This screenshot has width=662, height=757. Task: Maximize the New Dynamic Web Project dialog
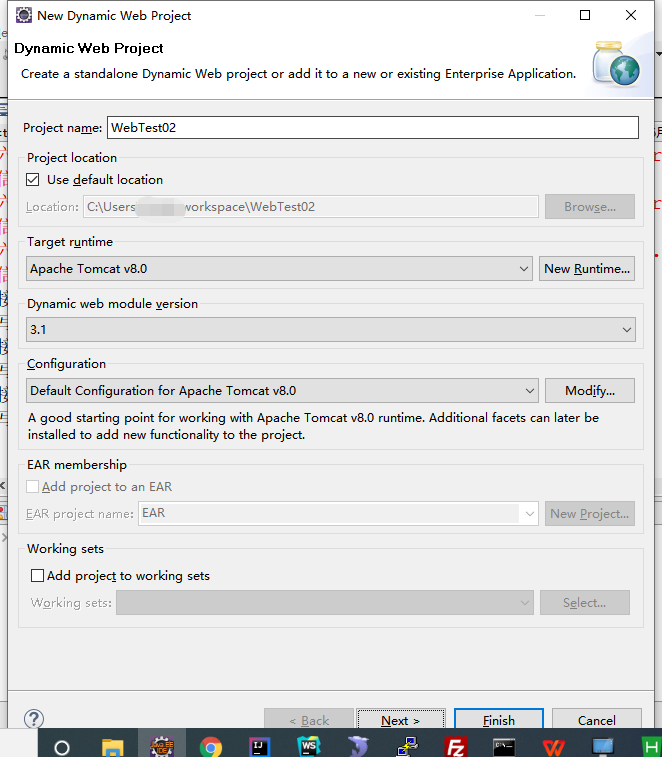point(585,15)
